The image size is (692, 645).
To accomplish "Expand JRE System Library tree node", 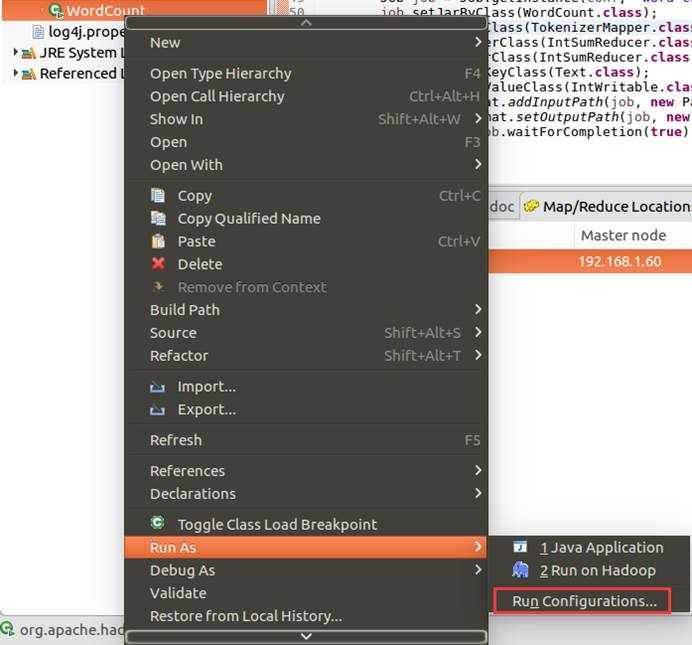I will pos(15,52).
